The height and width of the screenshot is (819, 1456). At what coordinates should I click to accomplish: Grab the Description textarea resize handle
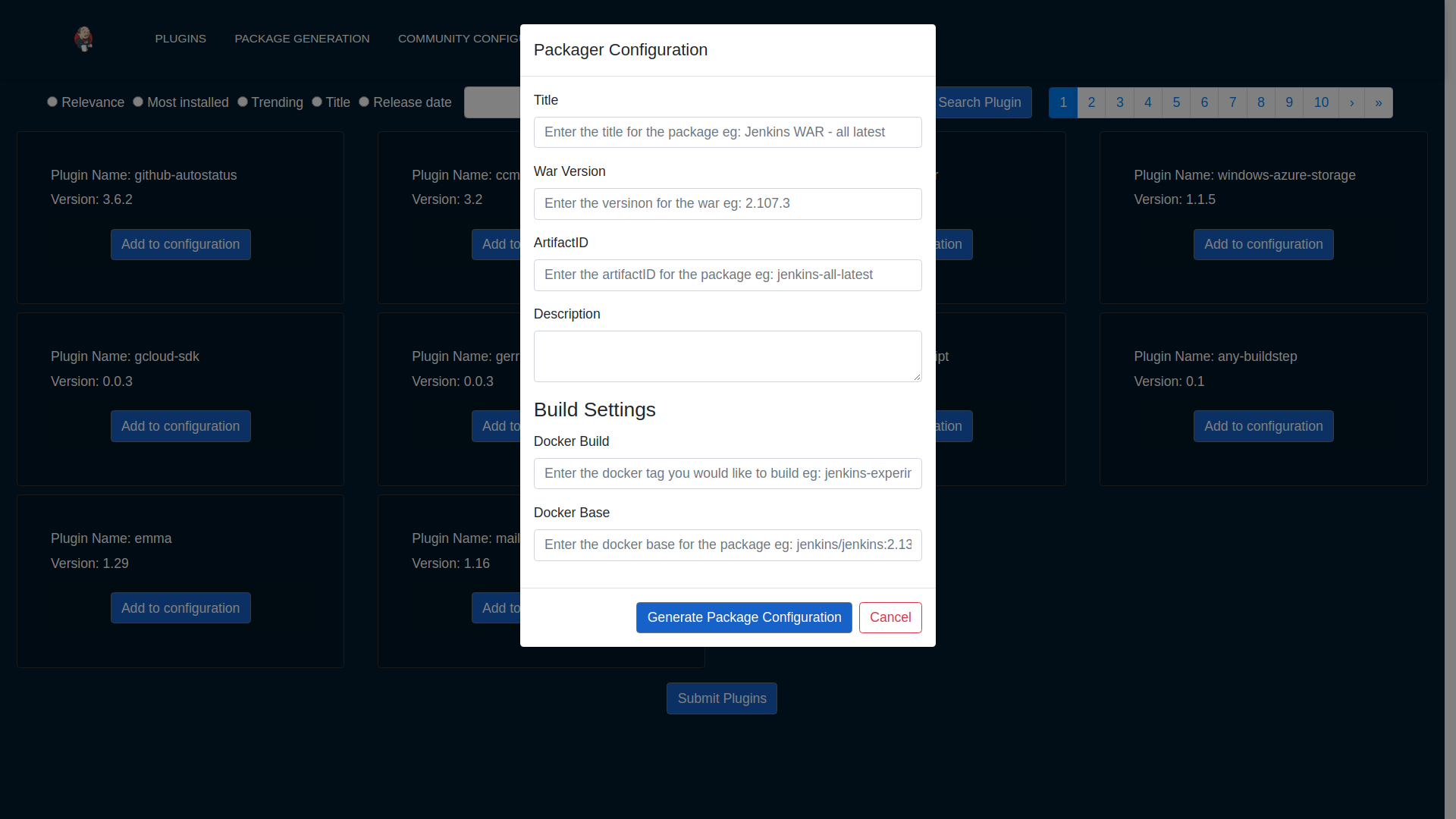click(x=917, y=376)
